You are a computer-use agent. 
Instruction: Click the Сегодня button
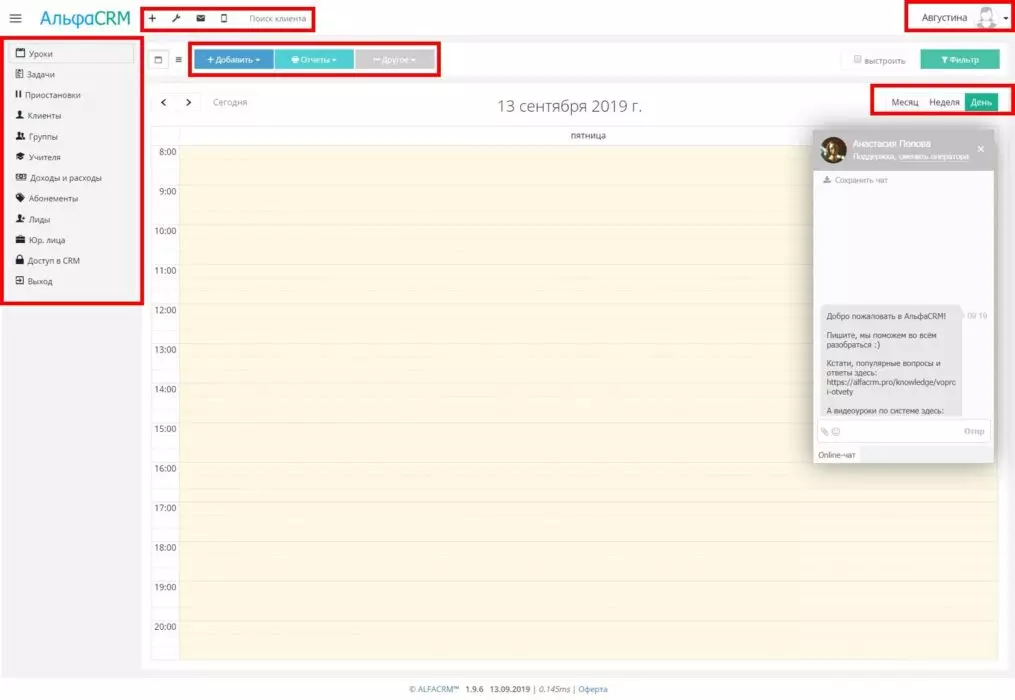(230, 102)
